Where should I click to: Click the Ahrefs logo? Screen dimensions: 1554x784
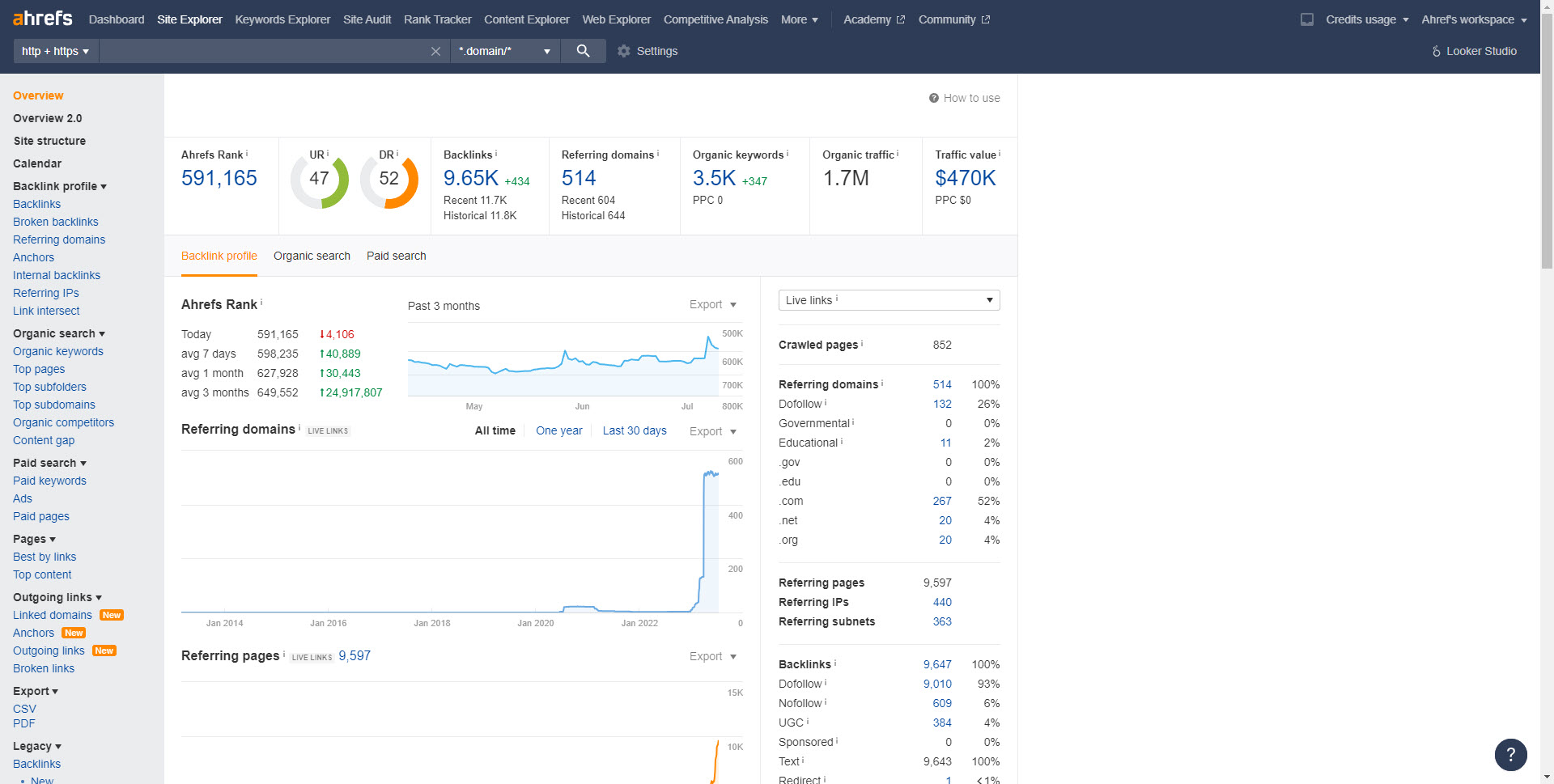tap(43, 18)
